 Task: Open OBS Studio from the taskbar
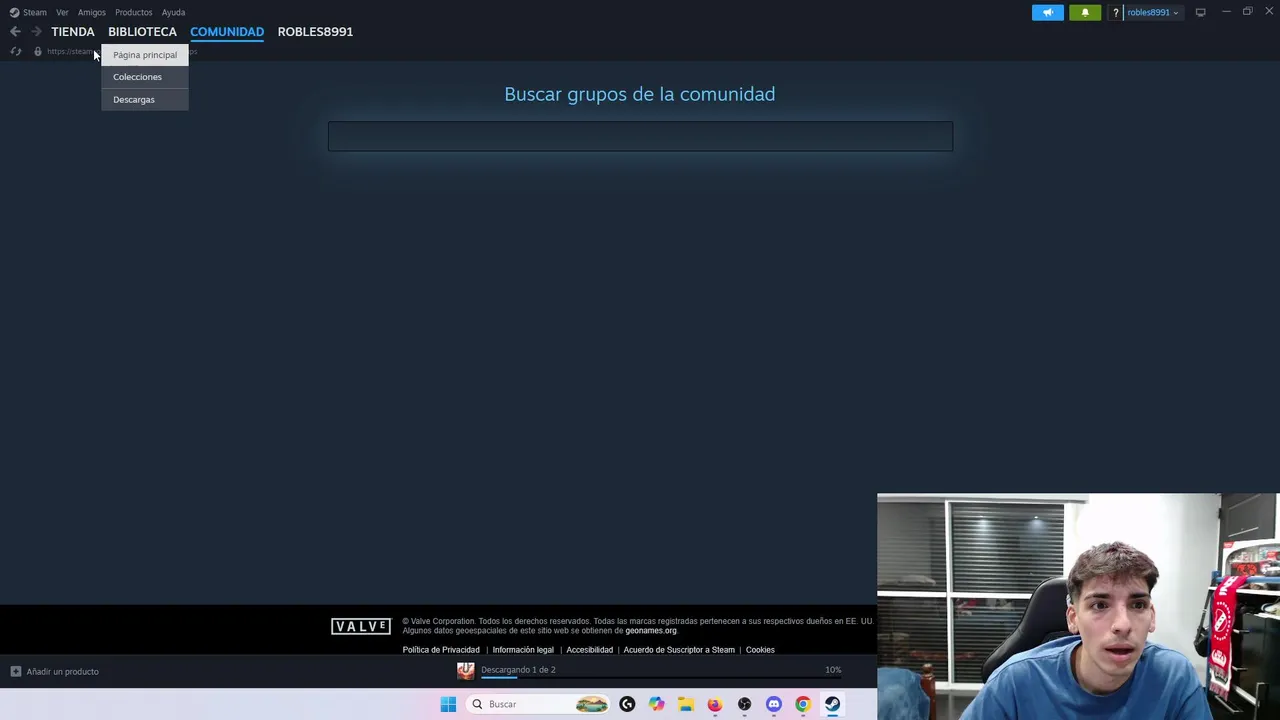pyautogui.click(x=744, y=704)
